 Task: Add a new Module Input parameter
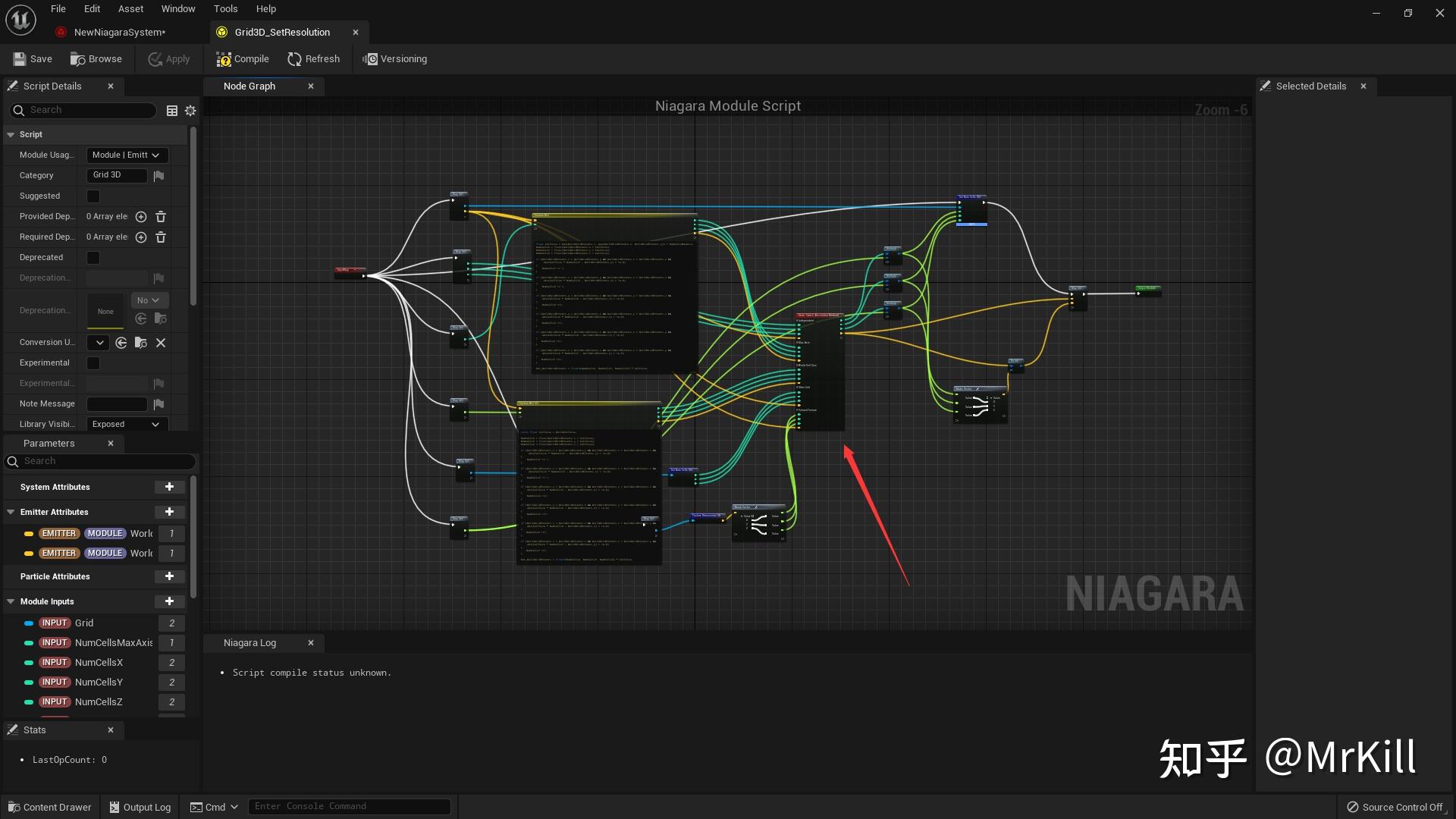pyautogui.click(x=169, y=601)
